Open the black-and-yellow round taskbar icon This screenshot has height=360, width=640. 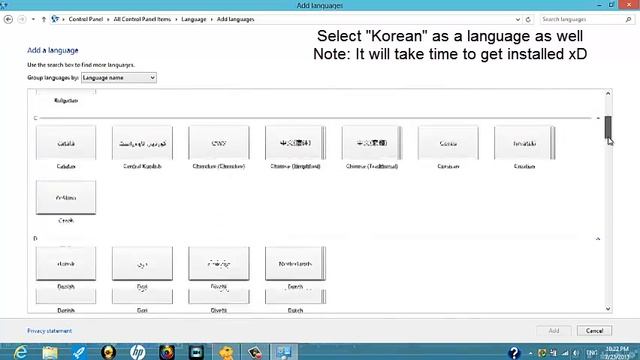[x=109, y=352]
